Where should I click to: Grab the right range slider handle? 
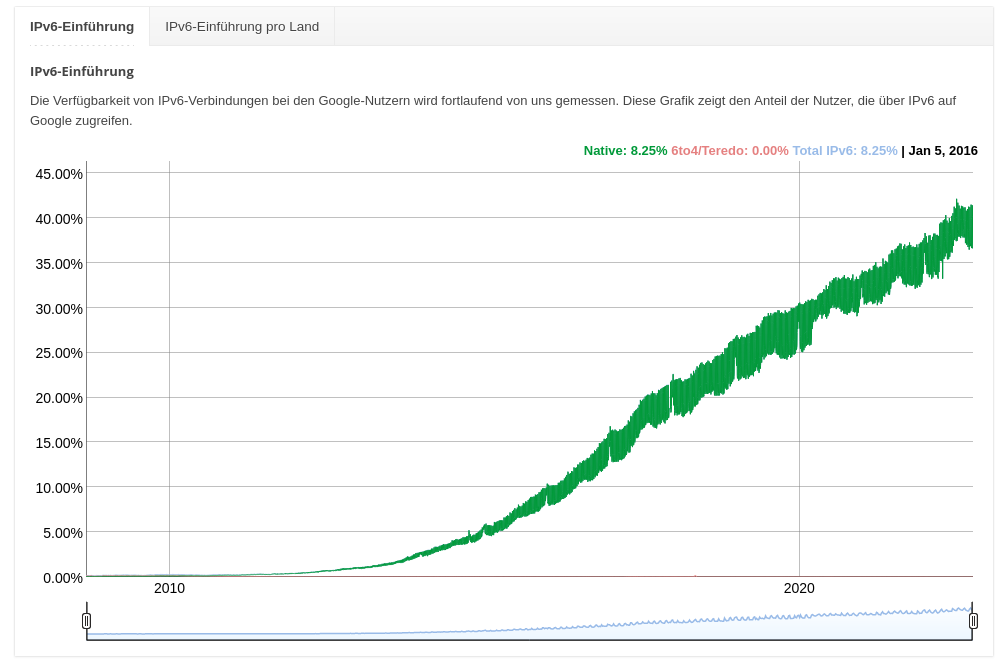[x=973, y=620]
